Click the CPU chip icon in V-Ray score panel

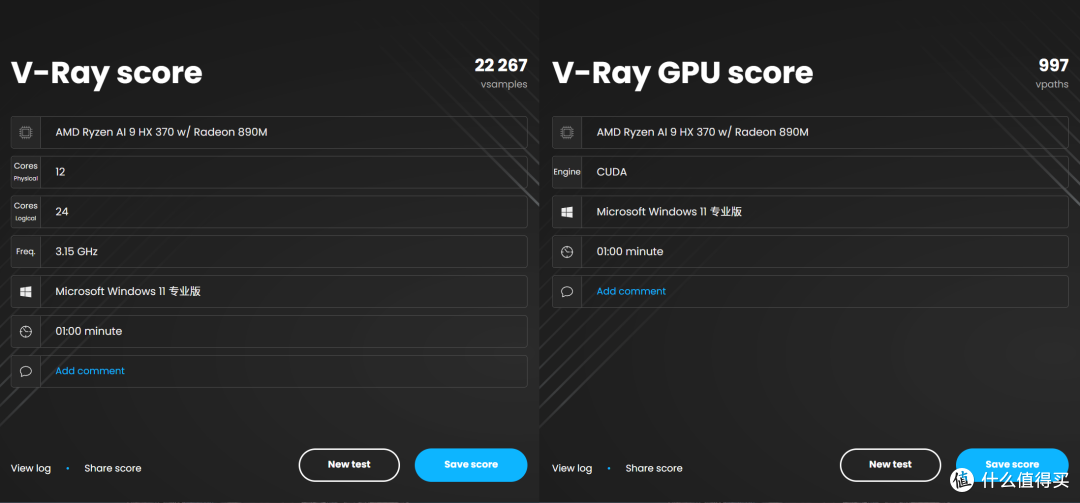click(25, 132)
